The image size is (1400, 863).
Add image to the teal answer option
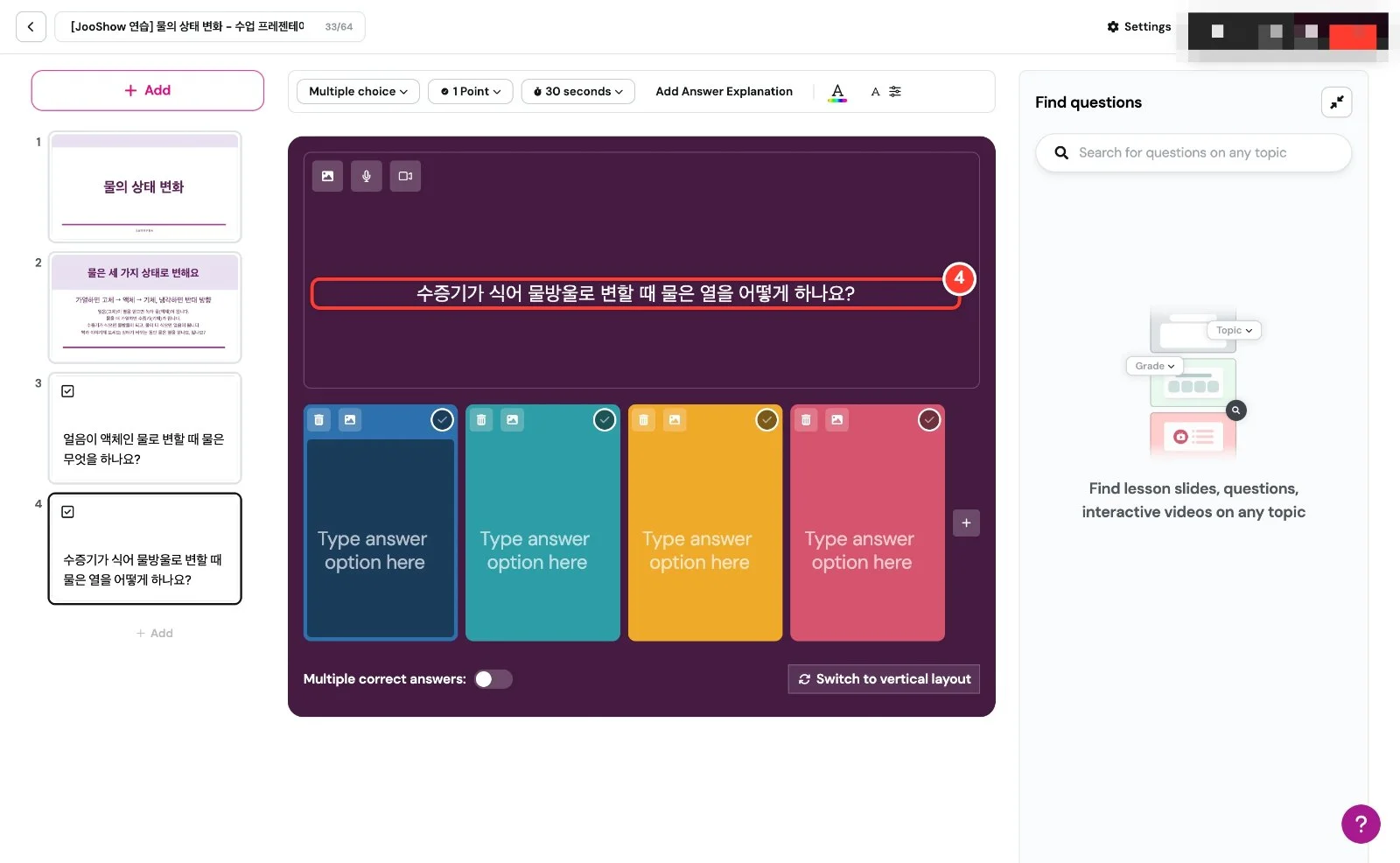tap(513, 420)
